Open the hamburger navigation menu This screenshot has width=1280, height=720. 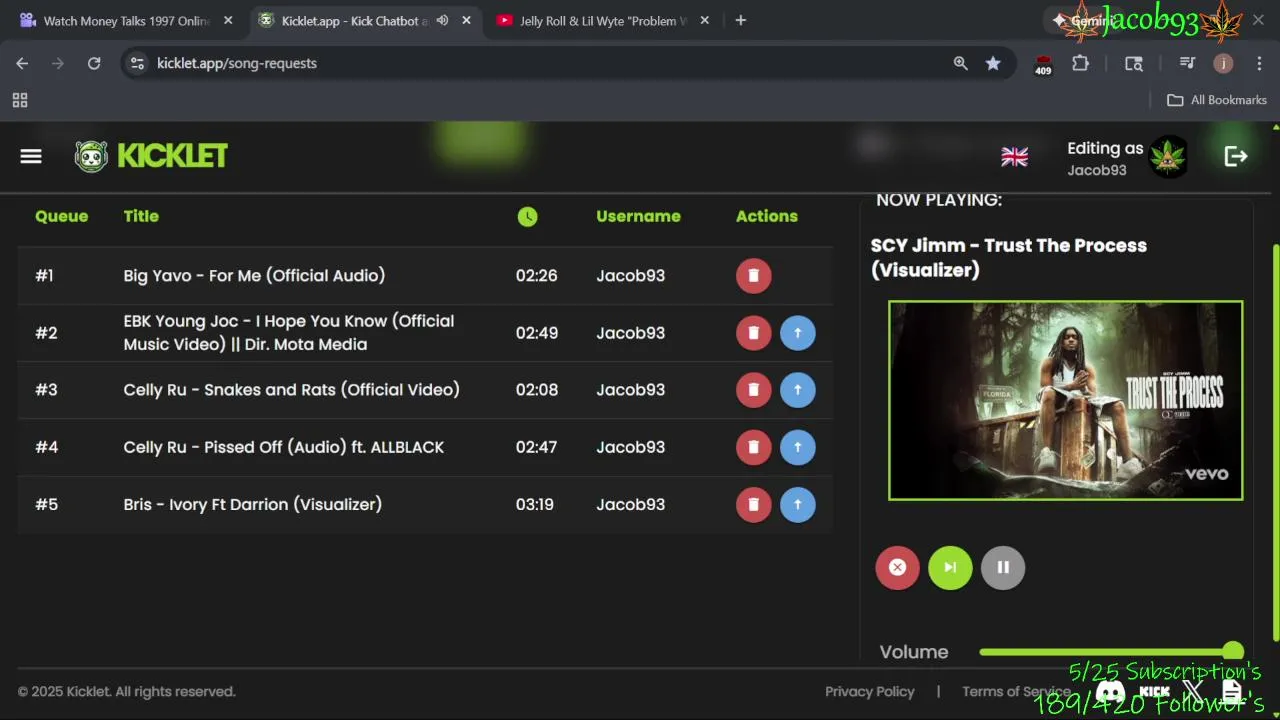[x=31, y=156]
